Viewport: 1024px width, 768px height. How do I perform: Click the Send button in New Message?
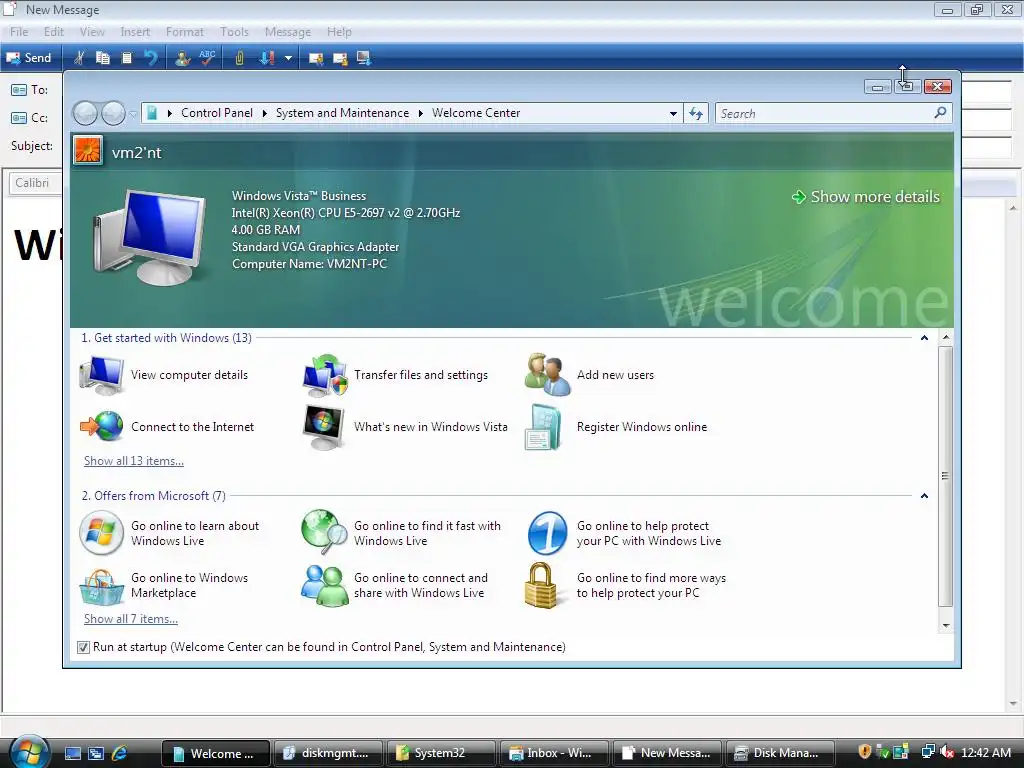[x=28, y=58]
